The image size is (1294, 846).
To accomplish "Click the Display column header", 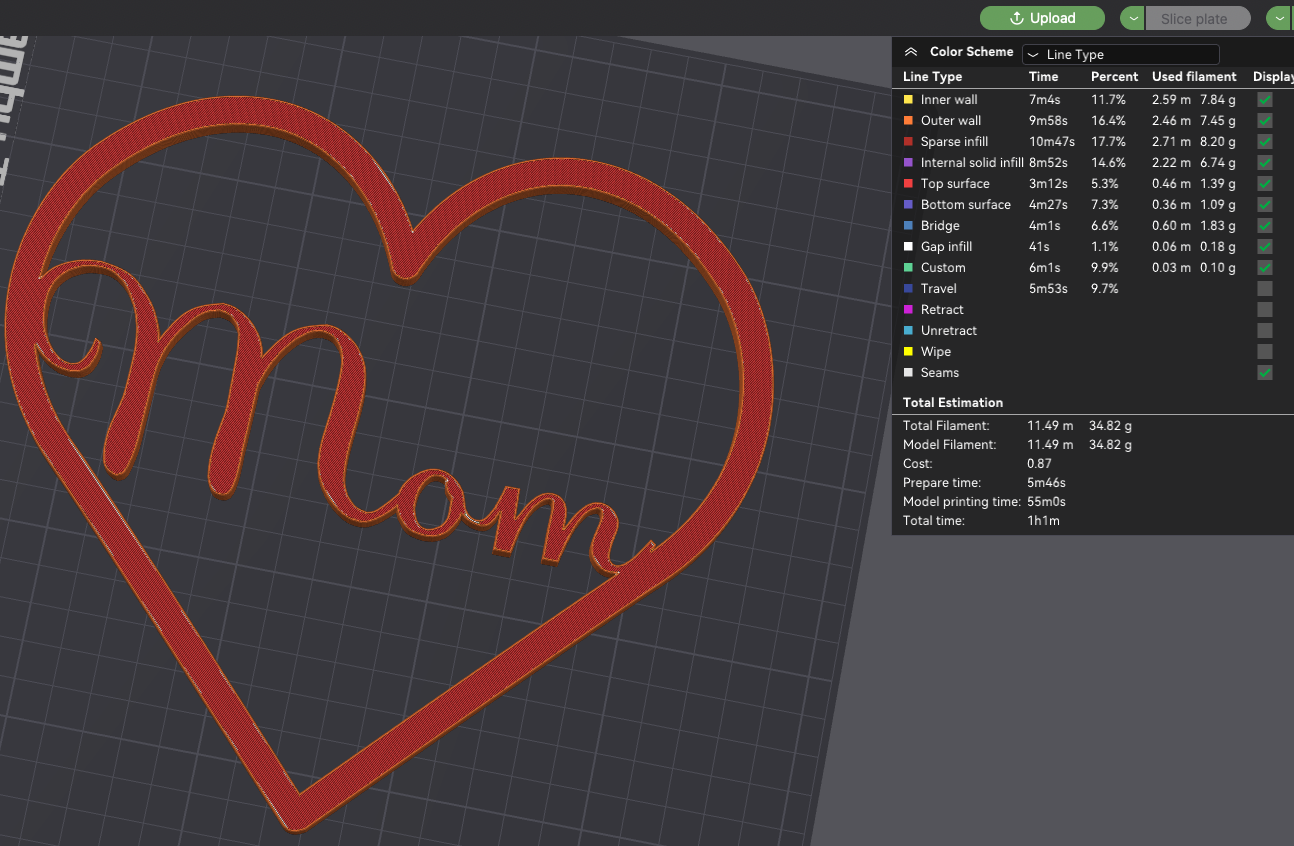I will [1273, 77].
